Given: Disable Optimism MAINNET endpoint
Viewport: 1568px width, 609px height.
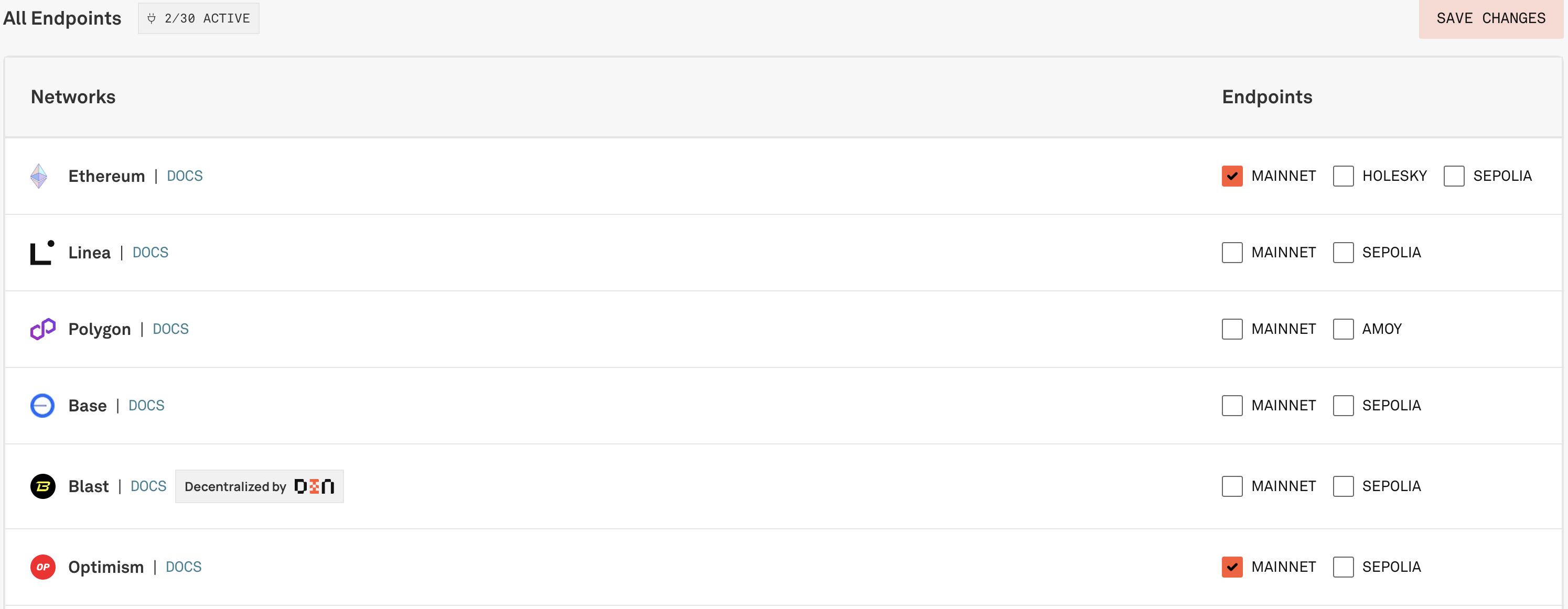Looking at the screenshot, I should coord(1232,567).
